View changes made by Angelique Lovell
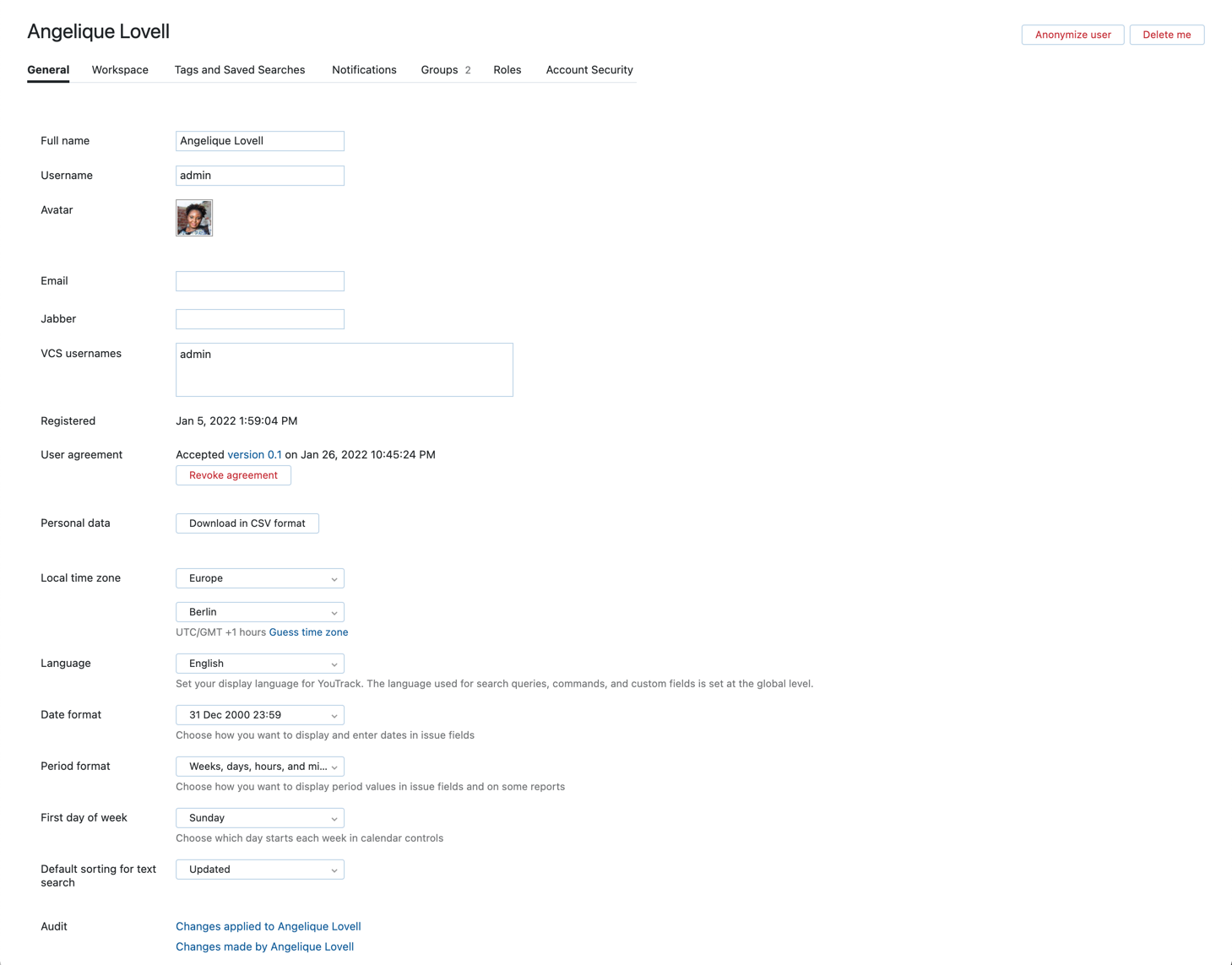 (264, 946)
